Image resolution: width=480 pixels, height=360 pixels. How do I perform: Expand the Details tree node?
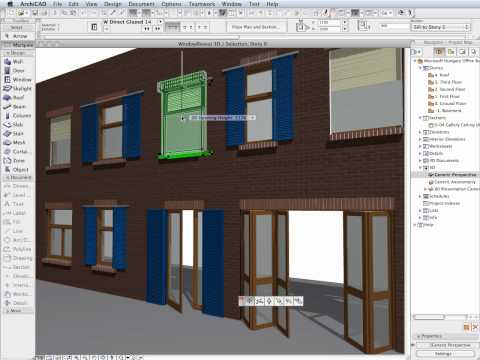pos(420,153)
